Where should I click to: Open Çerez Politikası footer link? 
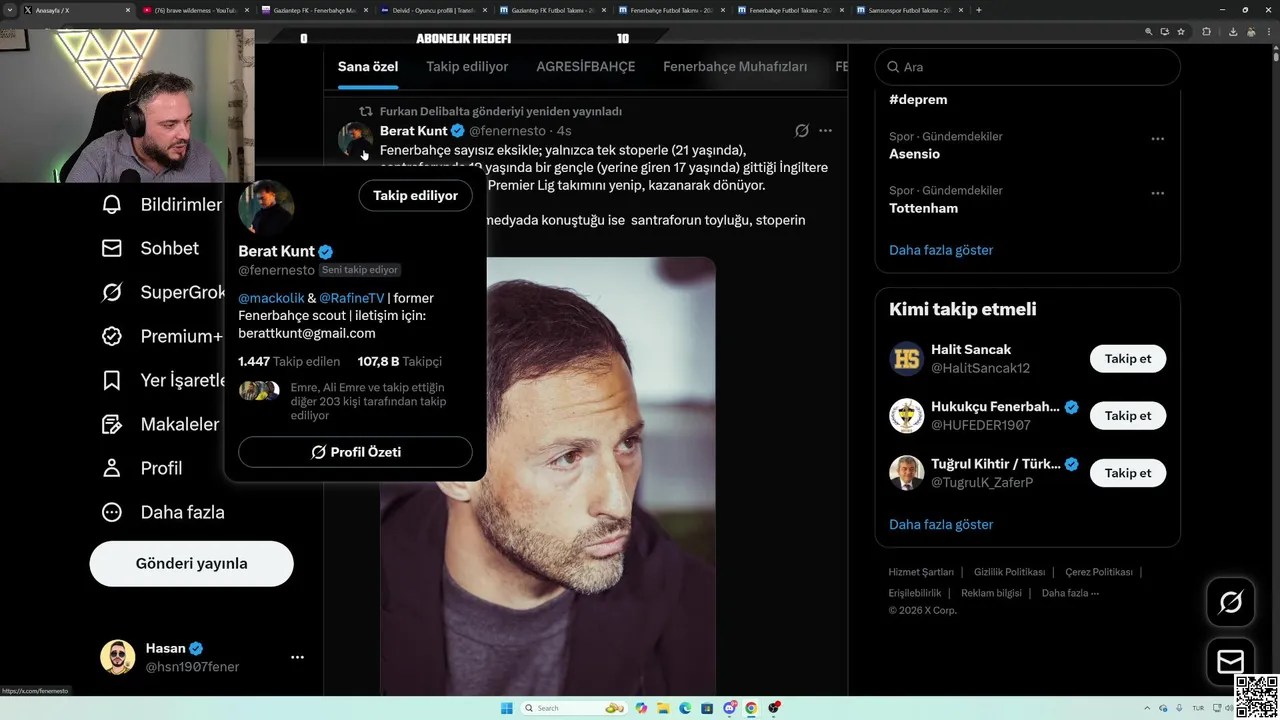[x=1098, y=572]
